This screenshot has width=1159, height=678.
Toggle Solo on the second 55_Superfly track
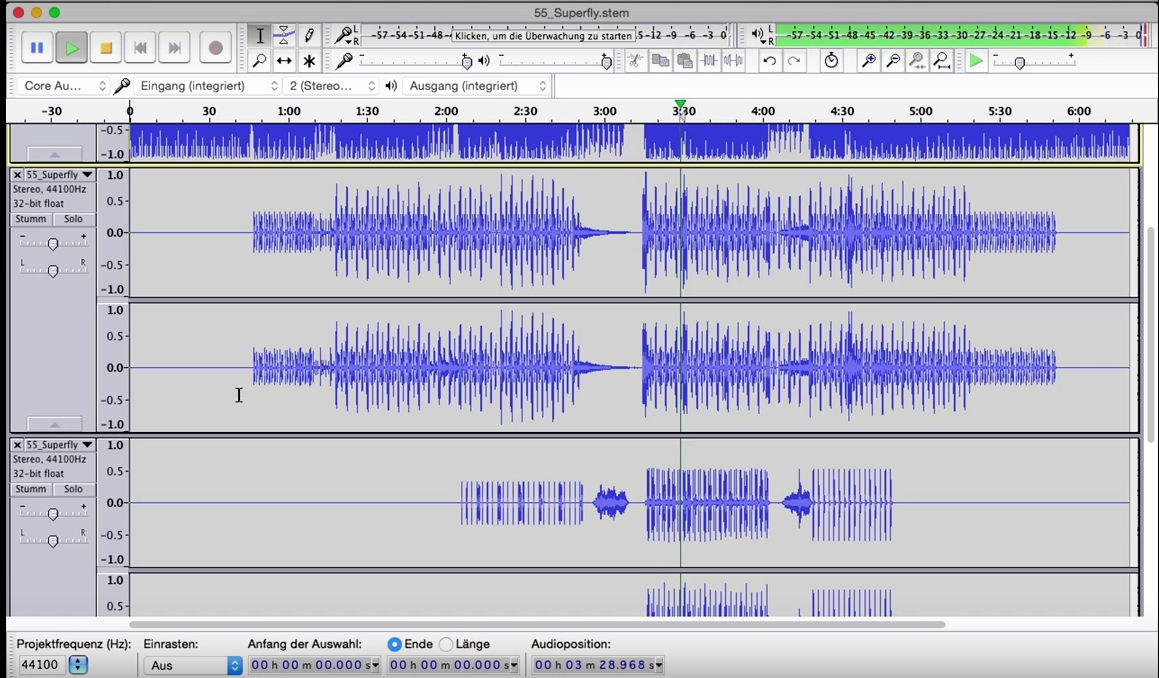coord(73,489)
